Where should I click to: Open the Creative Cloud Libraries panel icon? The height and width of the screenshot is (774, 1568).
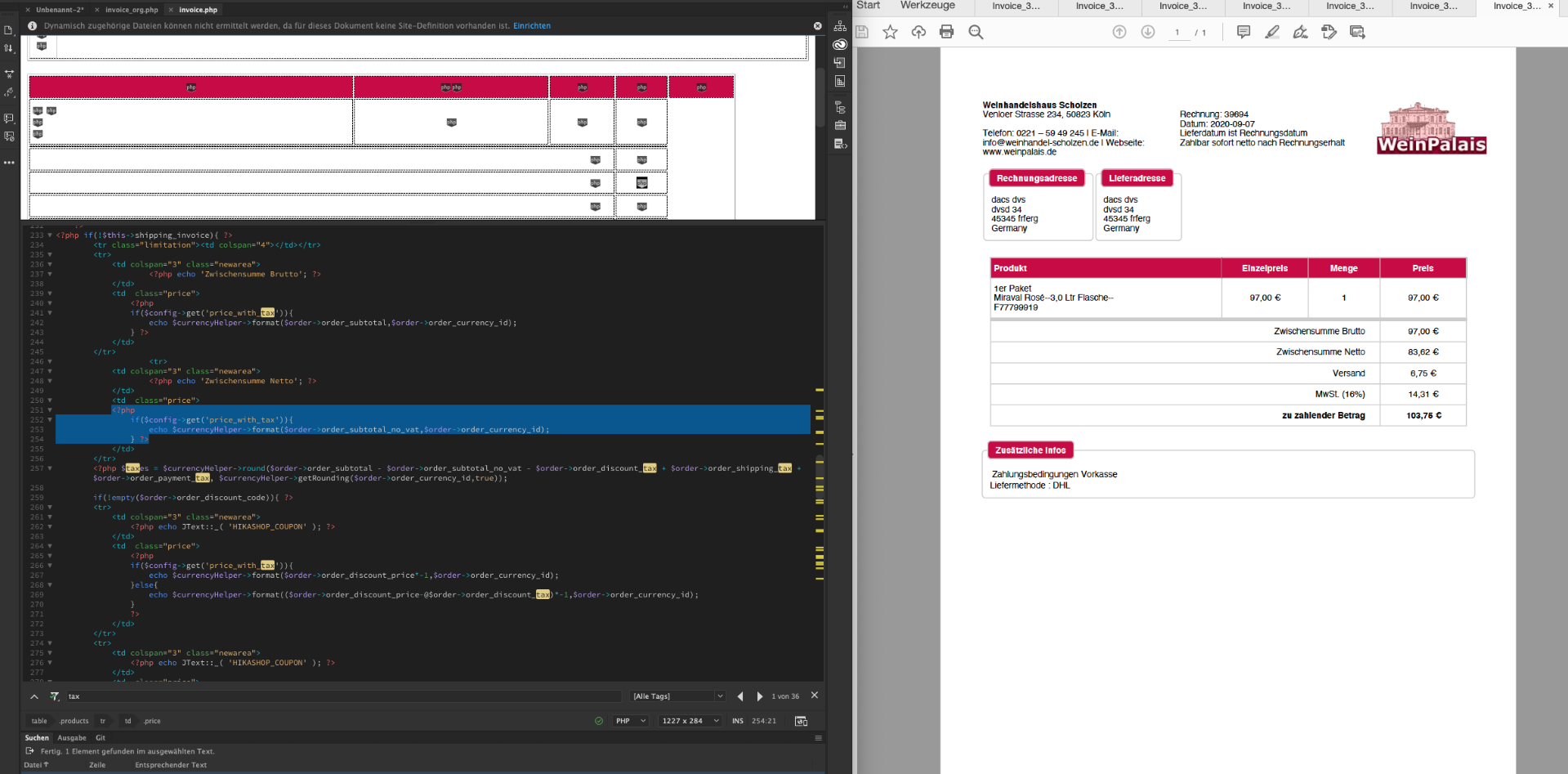coord(839,44)
